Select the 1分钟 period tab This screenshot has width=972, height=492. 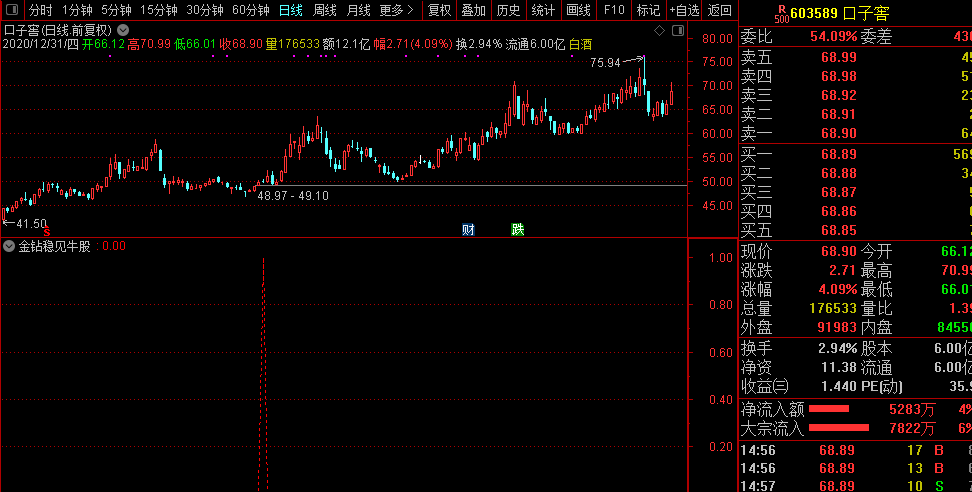(x=77, y=10)
